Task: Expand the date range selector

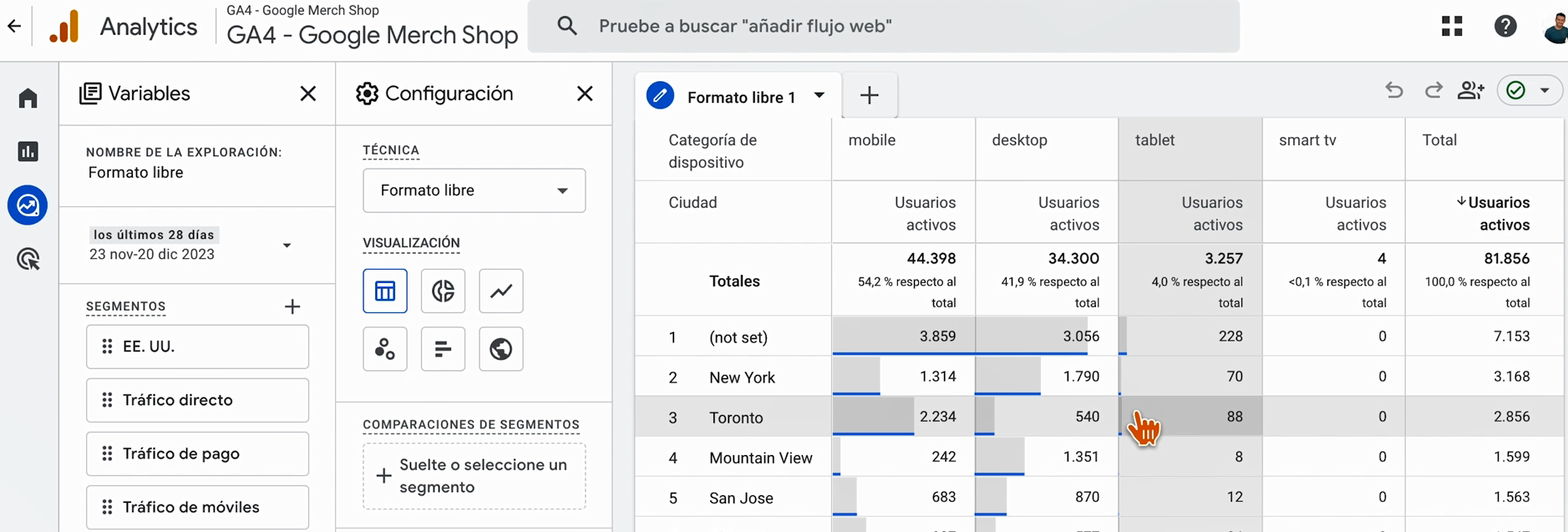Action: [287, 246]
